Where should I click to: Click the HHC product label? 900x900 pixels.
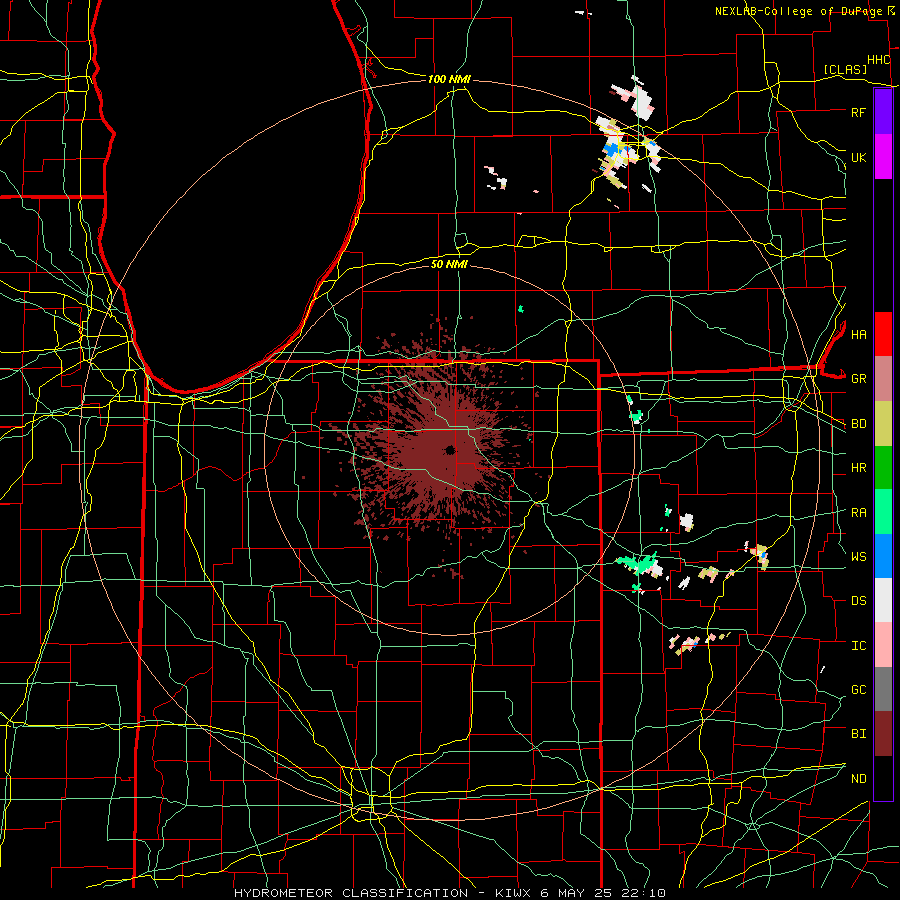(x=878, y=60)
